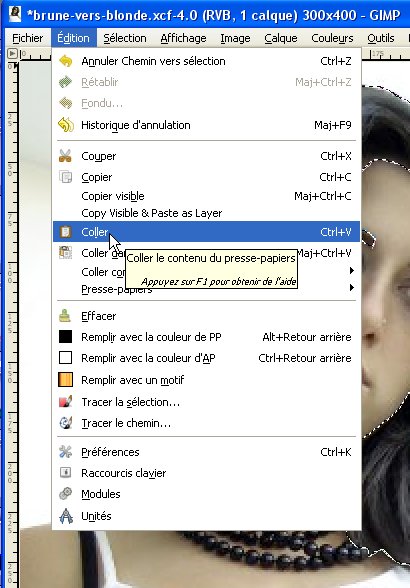The height and width of the screenshot is (588, 410).
Task: Click the undo history icon beside Historique d'annulation
Action: (66, 125)
